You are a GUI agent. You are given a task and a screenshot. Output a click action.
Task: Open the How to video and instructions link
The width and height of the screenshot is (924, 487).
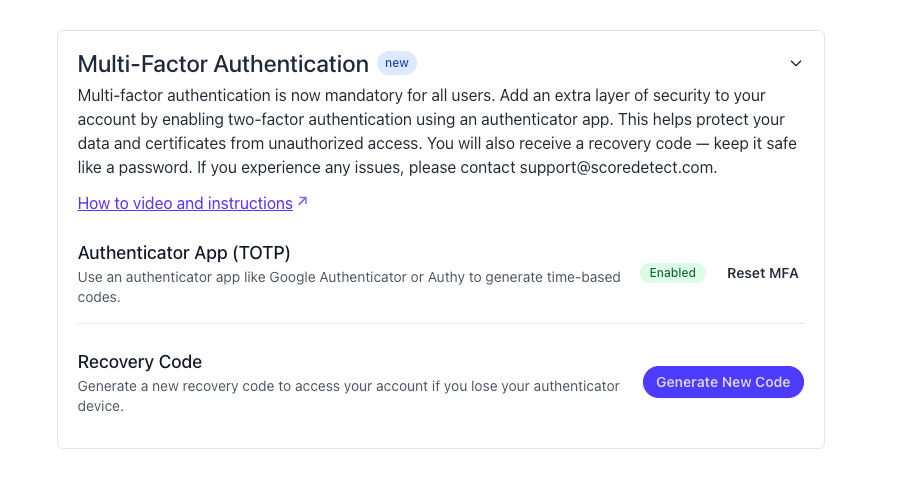185,203
